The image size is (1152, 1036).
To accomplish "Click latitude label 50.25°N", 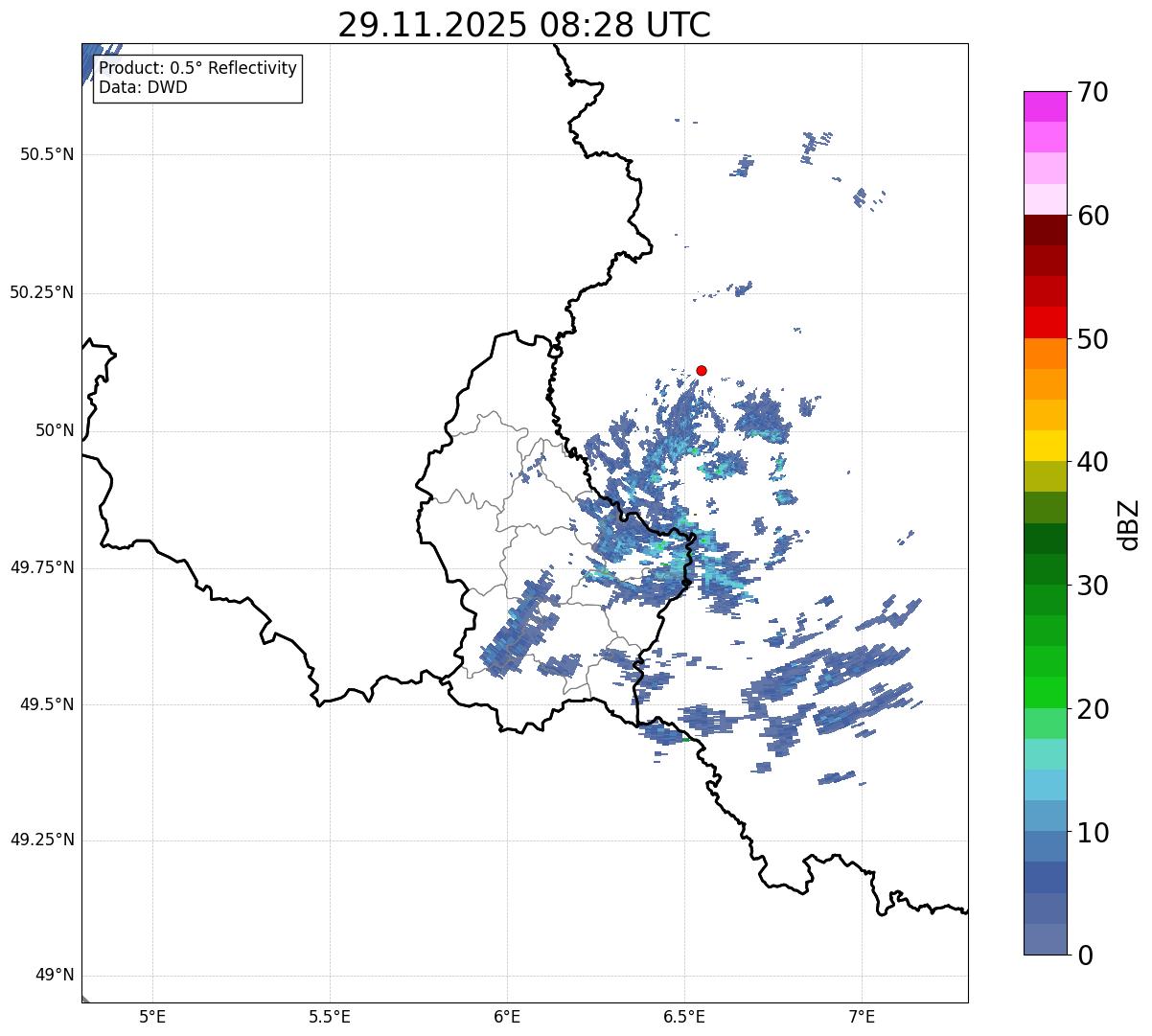I will tap(42, 292).
